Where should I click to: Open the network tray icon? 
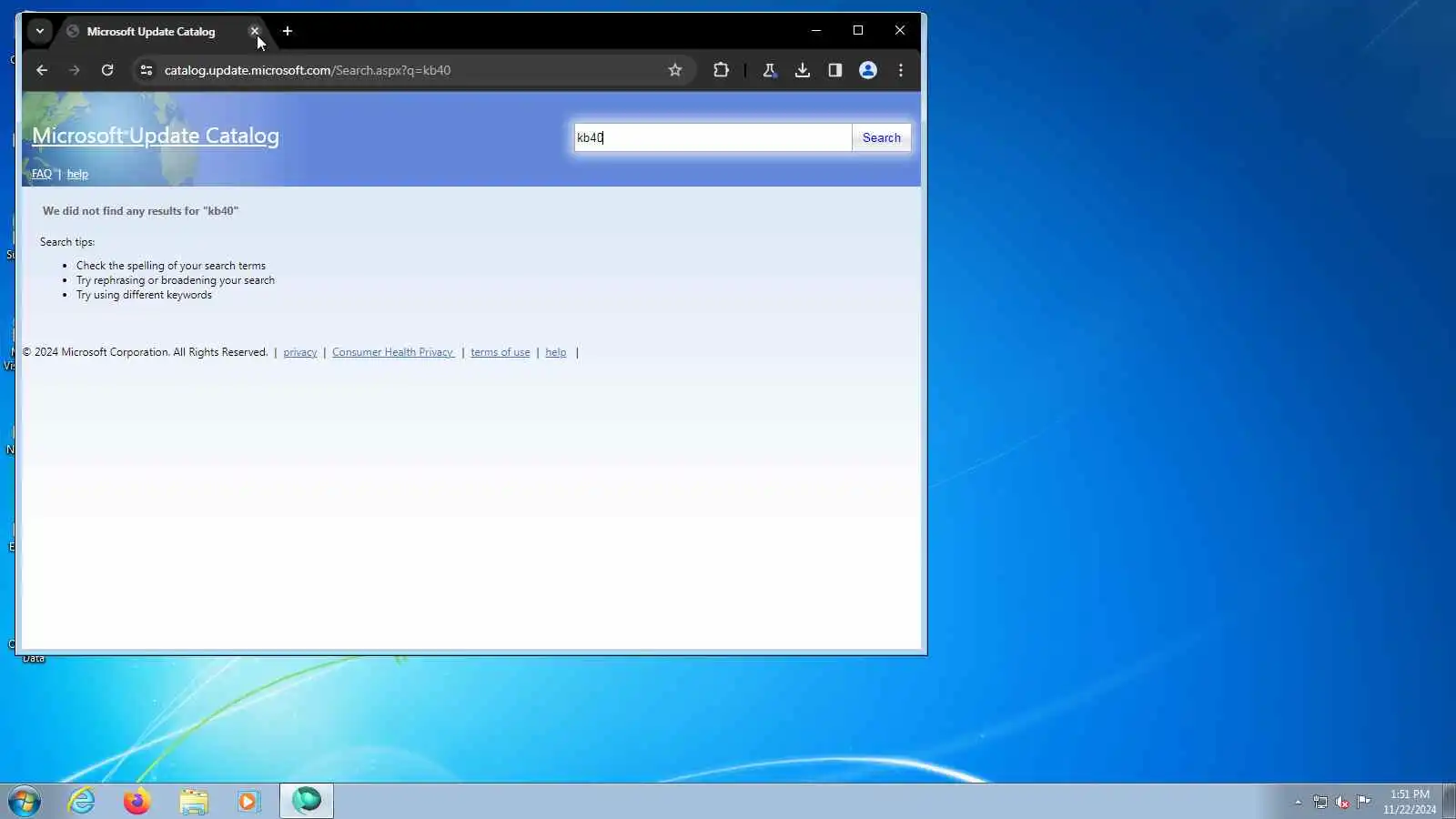pyautogui.click(x=1320, y=802)
